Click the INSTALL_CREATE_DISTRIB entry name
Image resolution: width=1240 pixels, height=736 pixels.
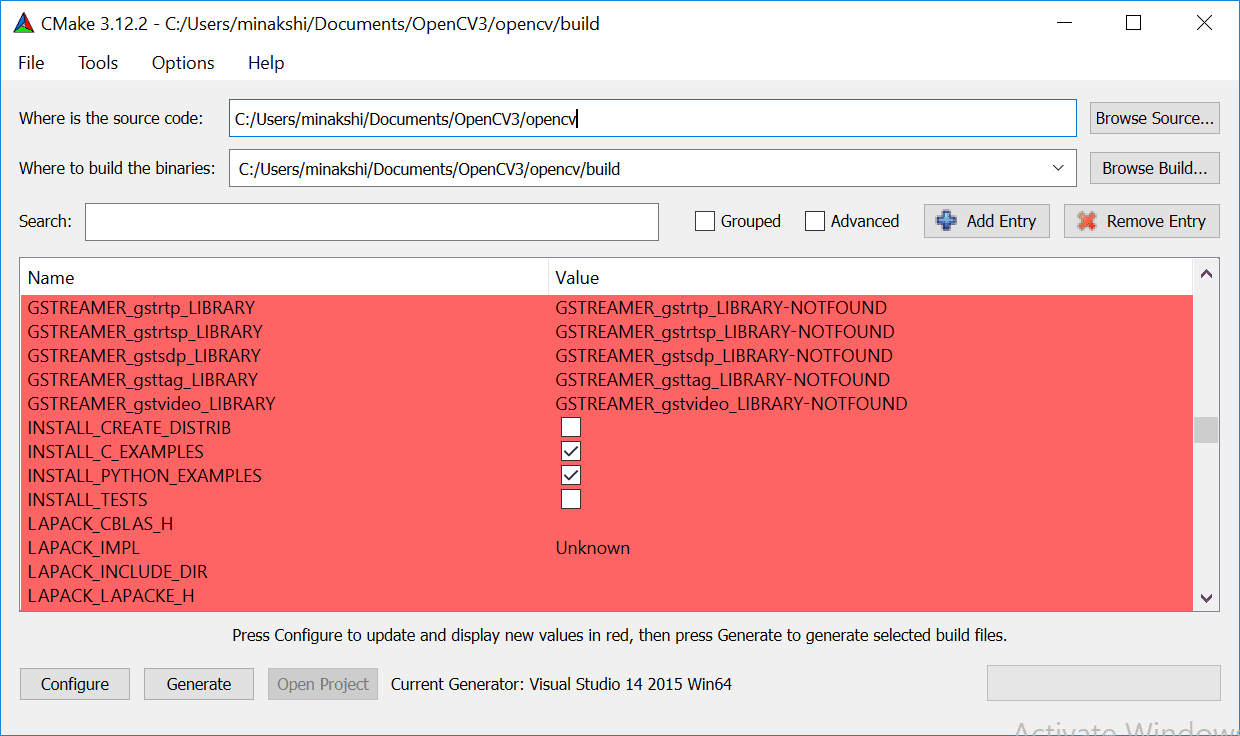129,427
